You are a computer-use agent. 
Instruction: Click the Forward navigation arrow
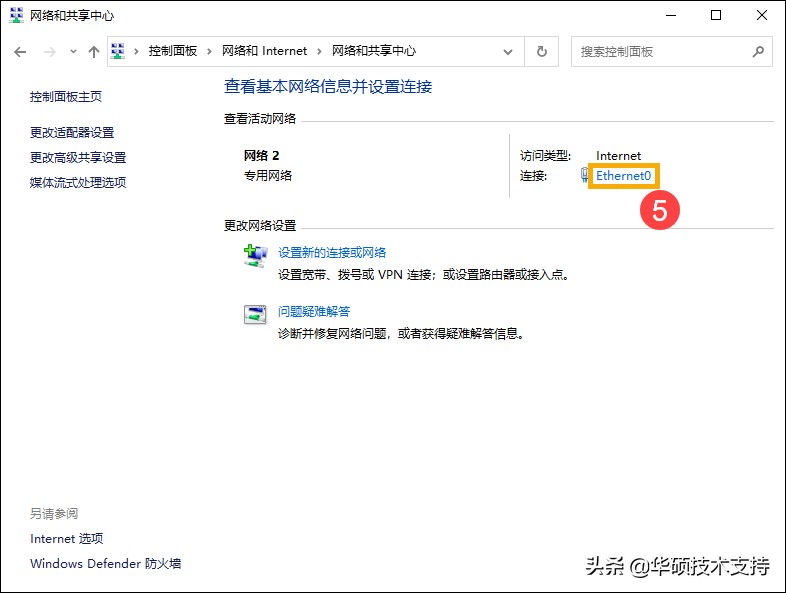(50, 52)
